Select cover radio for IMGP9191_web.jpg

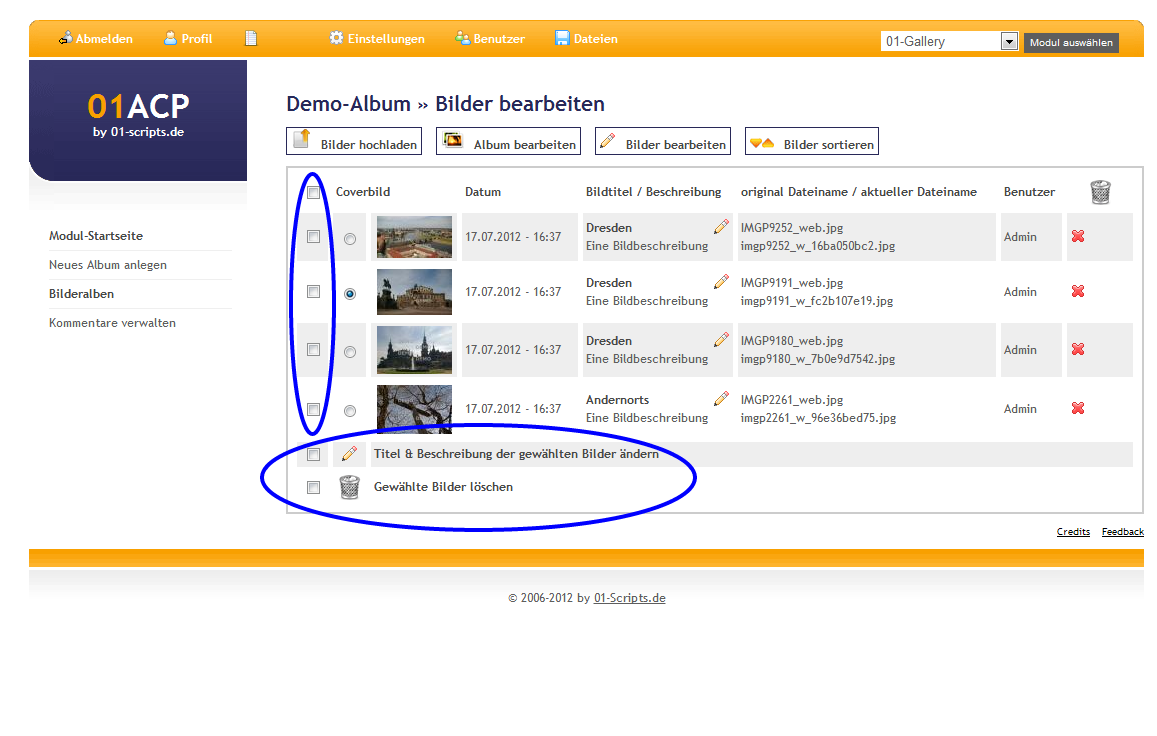pyautogui.click(x=350, y=294)
